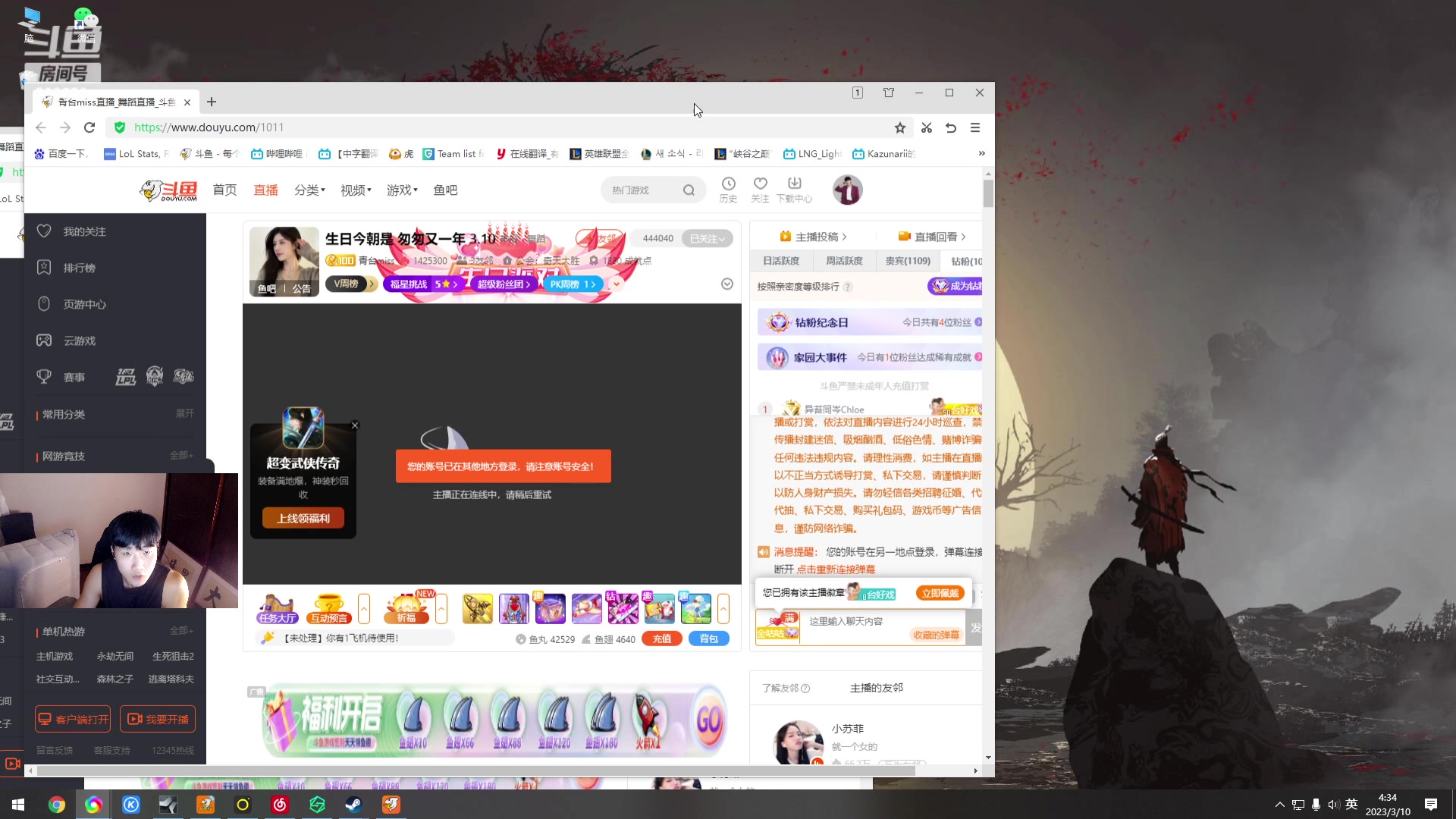1456x819 pixels.
Task: Open the browser hamburger menu
Action: click(x=975, y=127)
